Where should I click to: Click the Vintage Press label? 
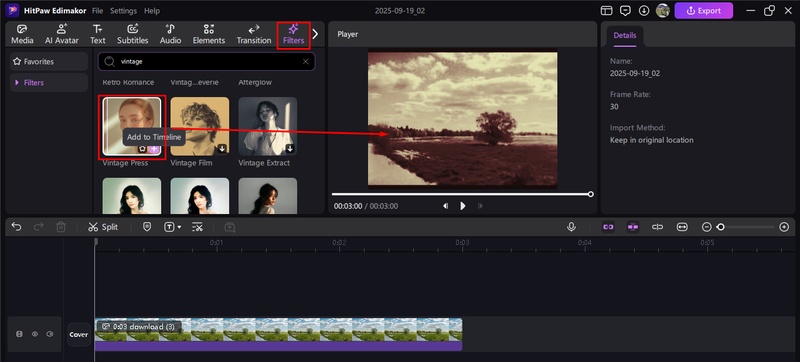(125, 163)
